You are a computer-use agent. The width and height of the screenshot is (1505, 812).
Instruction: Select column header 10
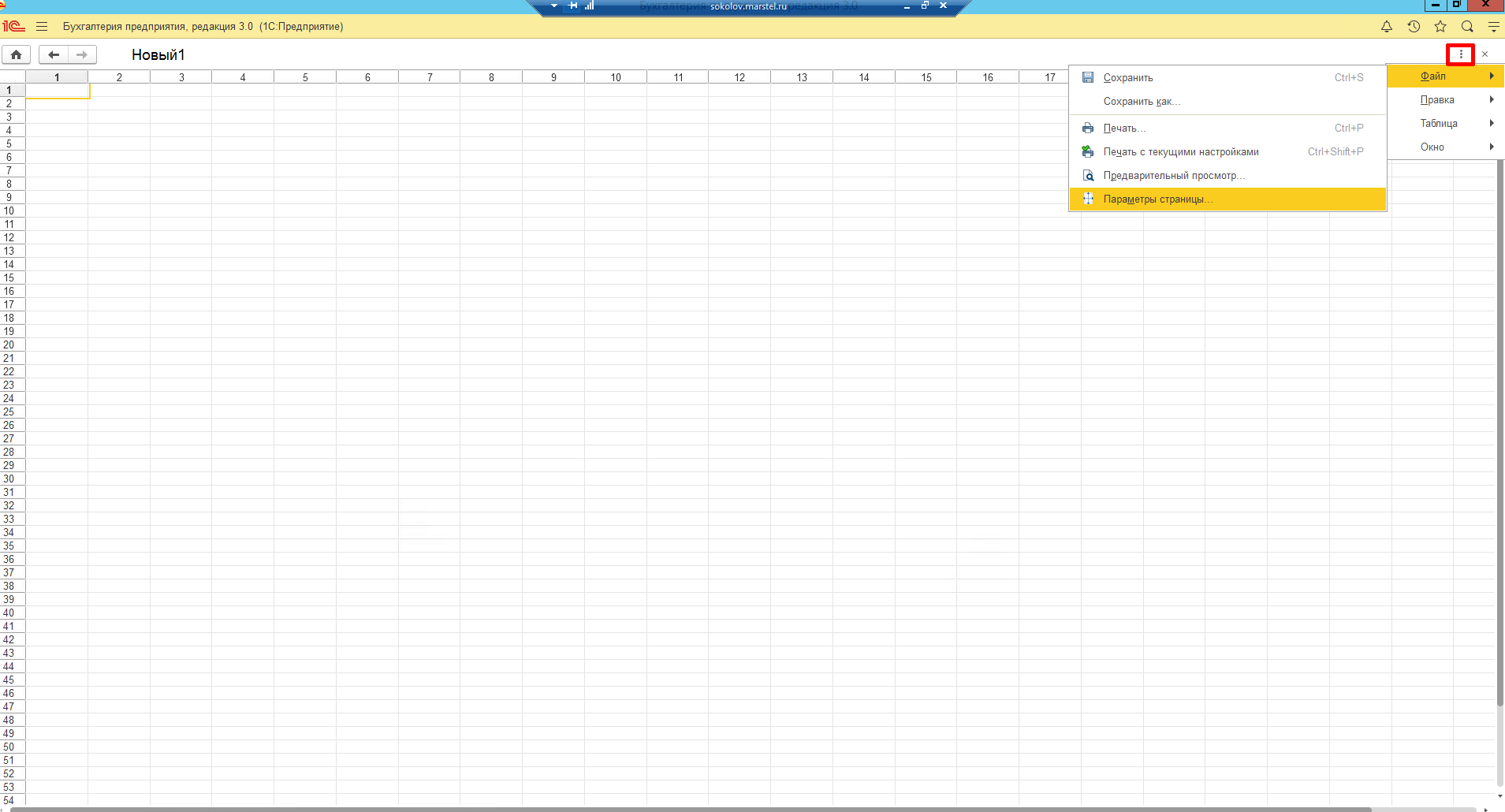tap(616, 77)
